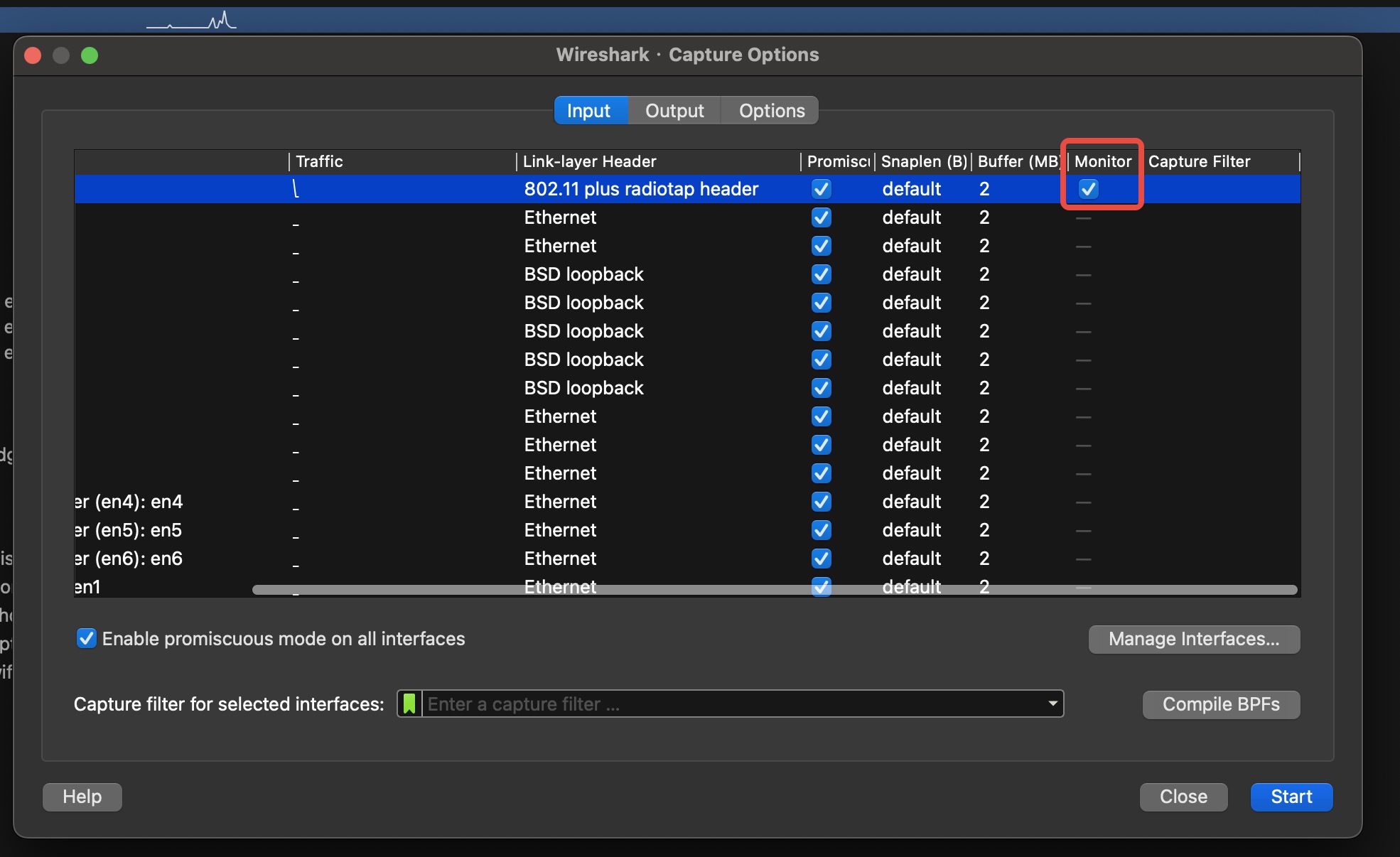Toggle promiscuous checkbox on en6 row
This screenshot has height=857, width=1400.
point(821,559)
